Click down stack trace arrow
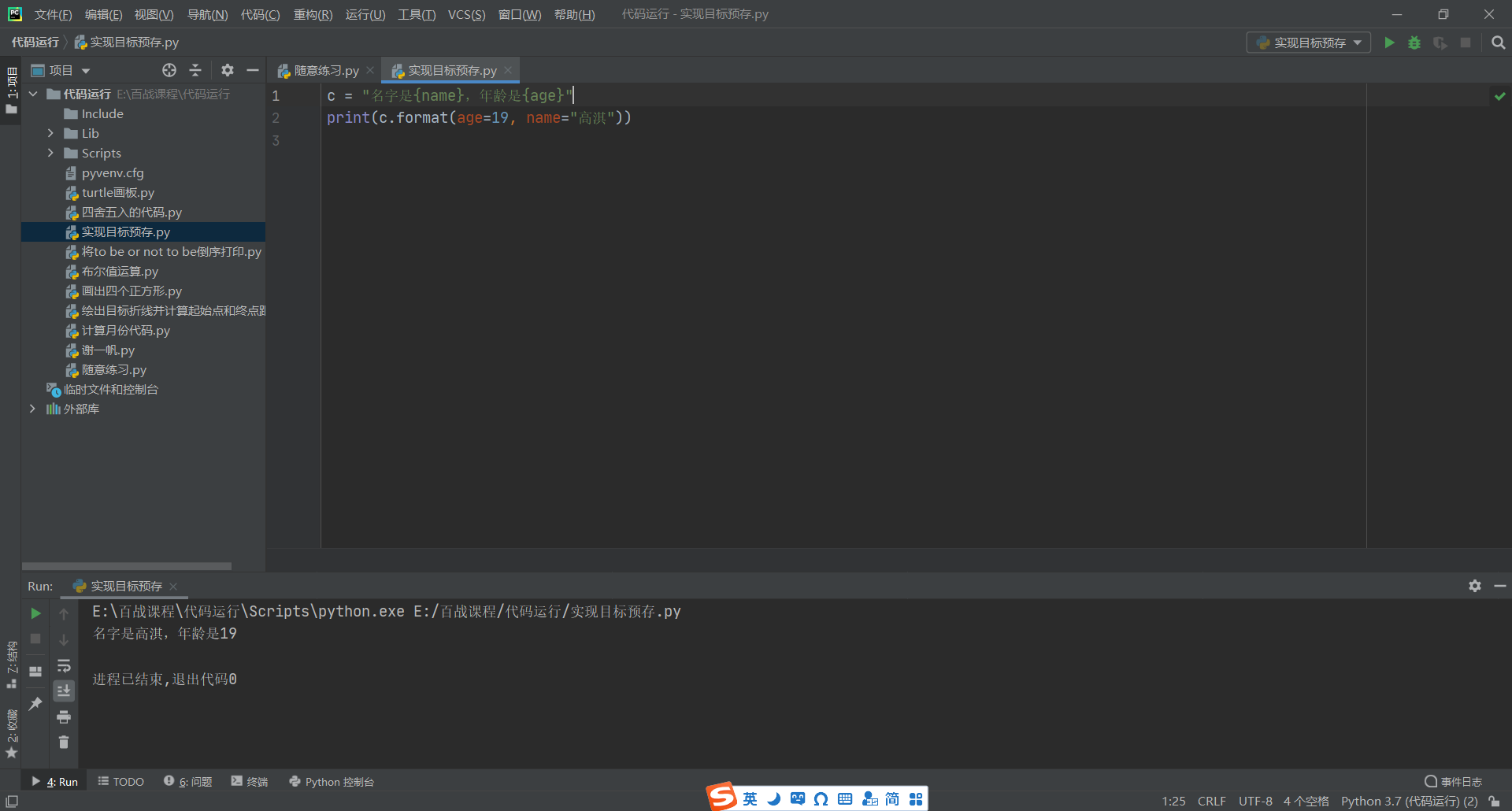 point(64,639)
